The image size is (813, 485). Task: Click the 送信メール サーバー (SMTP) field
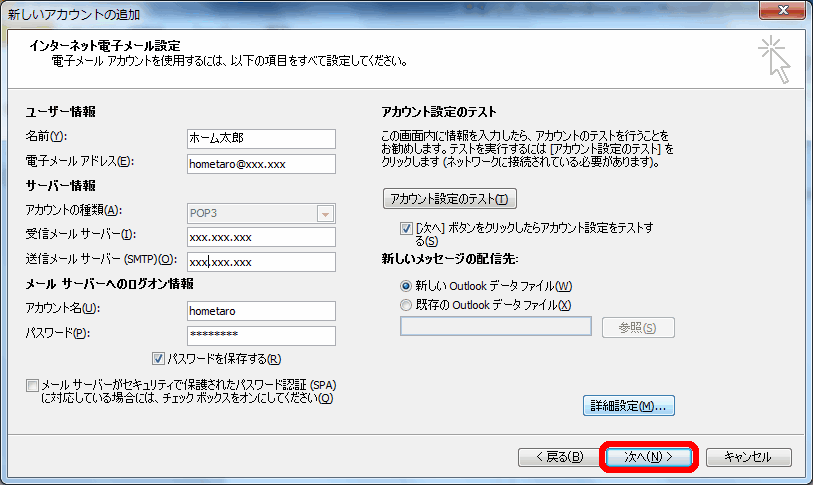261,262
